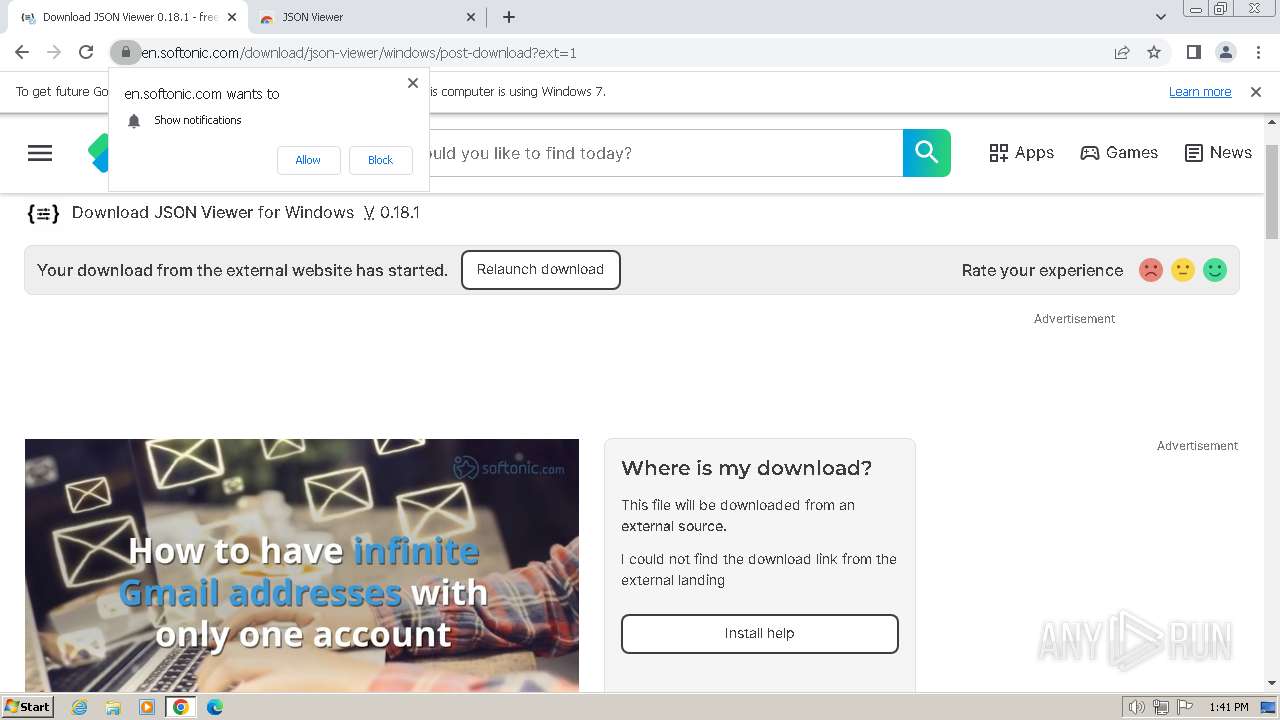Open the Softonic hamburger menu
This screenshot has width=1280, height=720.
click(x=40, y=153)
